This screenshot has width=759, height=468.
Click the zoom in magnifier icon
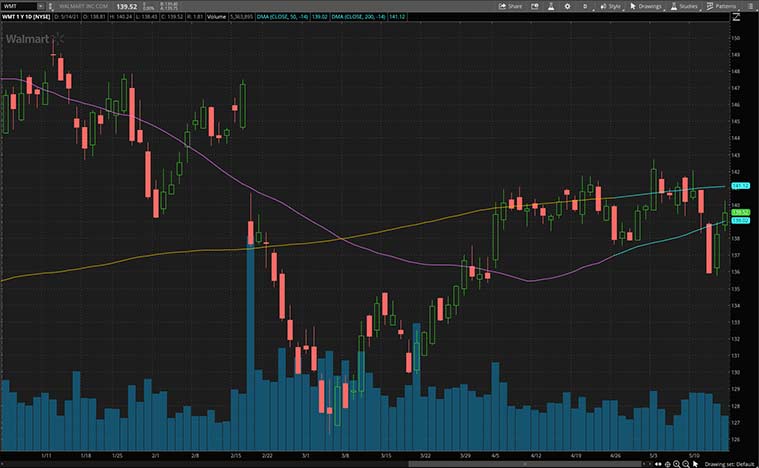676,463
